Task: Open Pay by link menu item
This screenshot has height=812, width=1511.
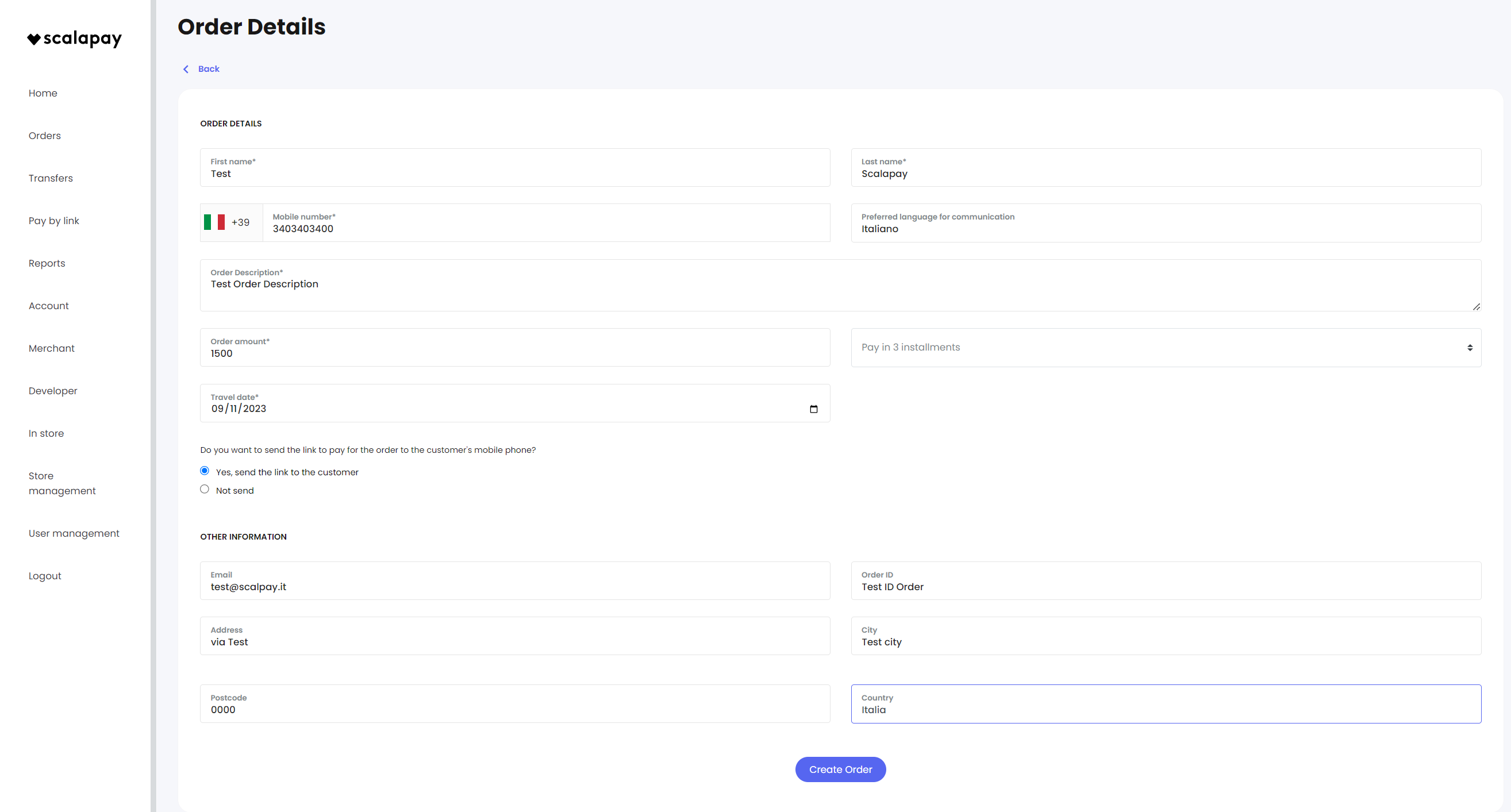Action: 54,221
